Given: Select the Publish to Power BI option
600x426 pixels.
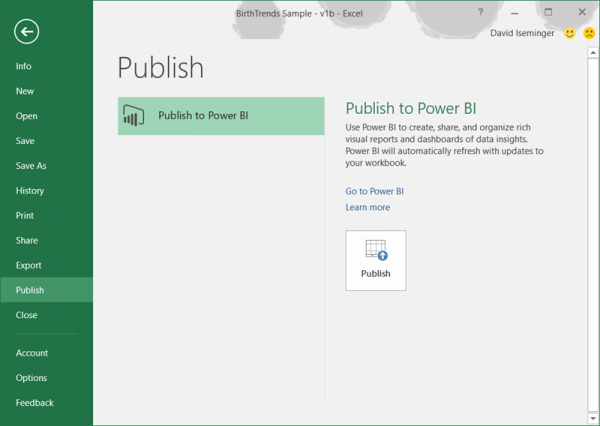Looking at the screenshot, I should 221,116.
